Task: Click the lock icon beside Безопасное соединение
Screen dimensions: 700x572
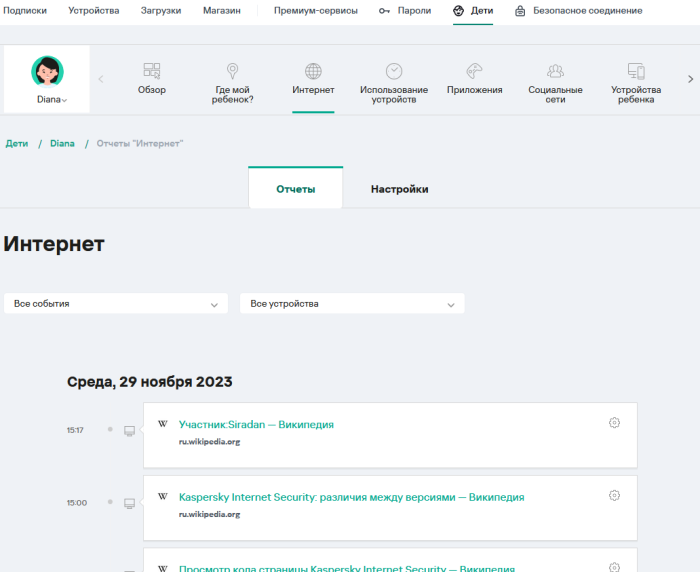Action: coord(520,11)
